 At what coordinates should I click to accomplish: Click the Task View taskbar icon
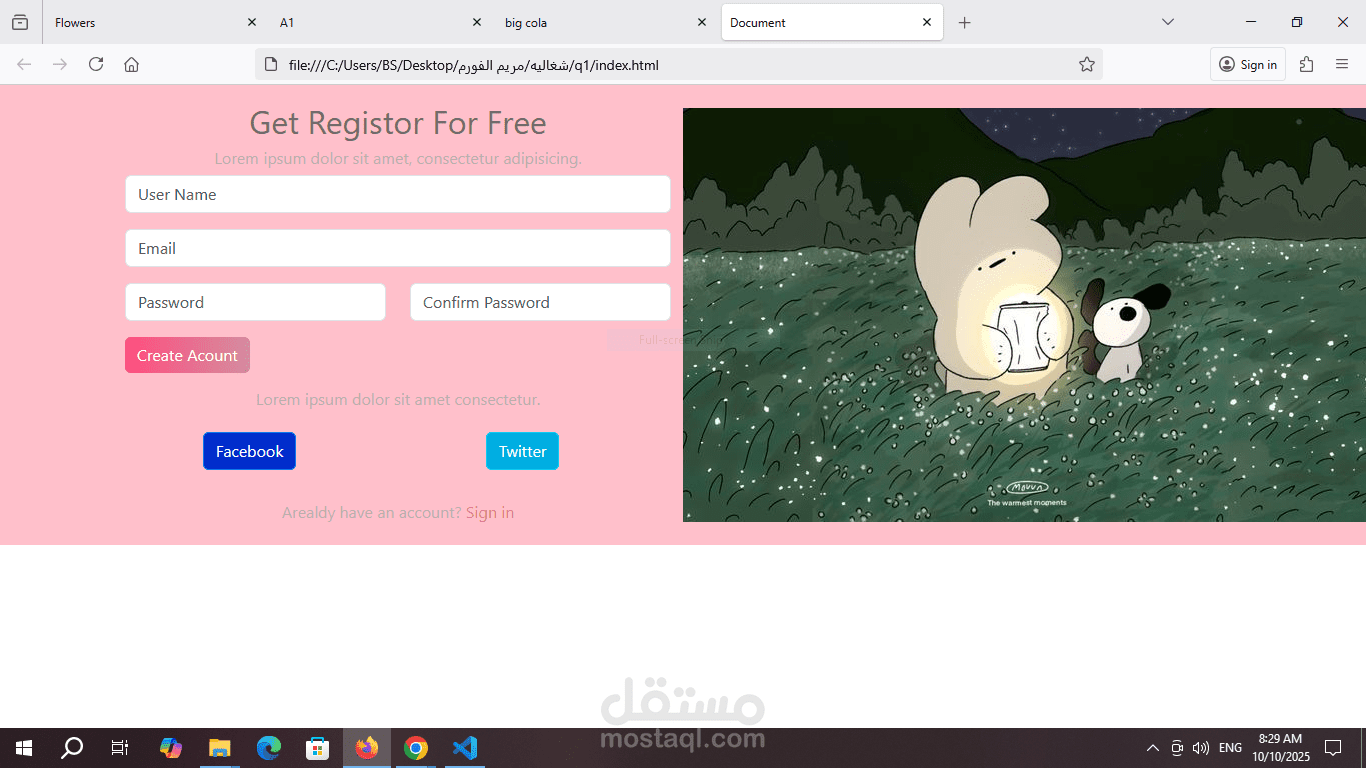coord(118,747)
